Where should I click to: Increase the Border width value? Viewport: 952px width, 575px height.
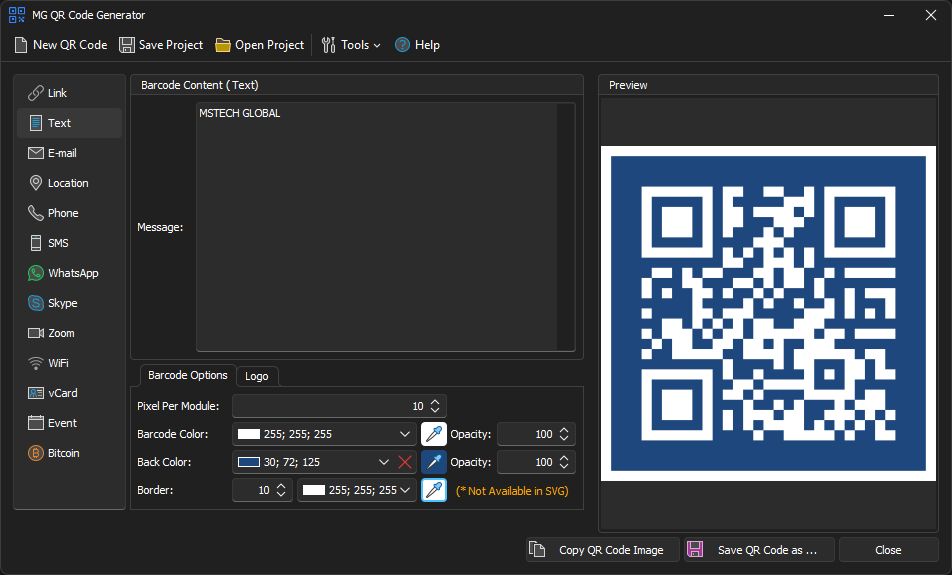coord(281,486)
